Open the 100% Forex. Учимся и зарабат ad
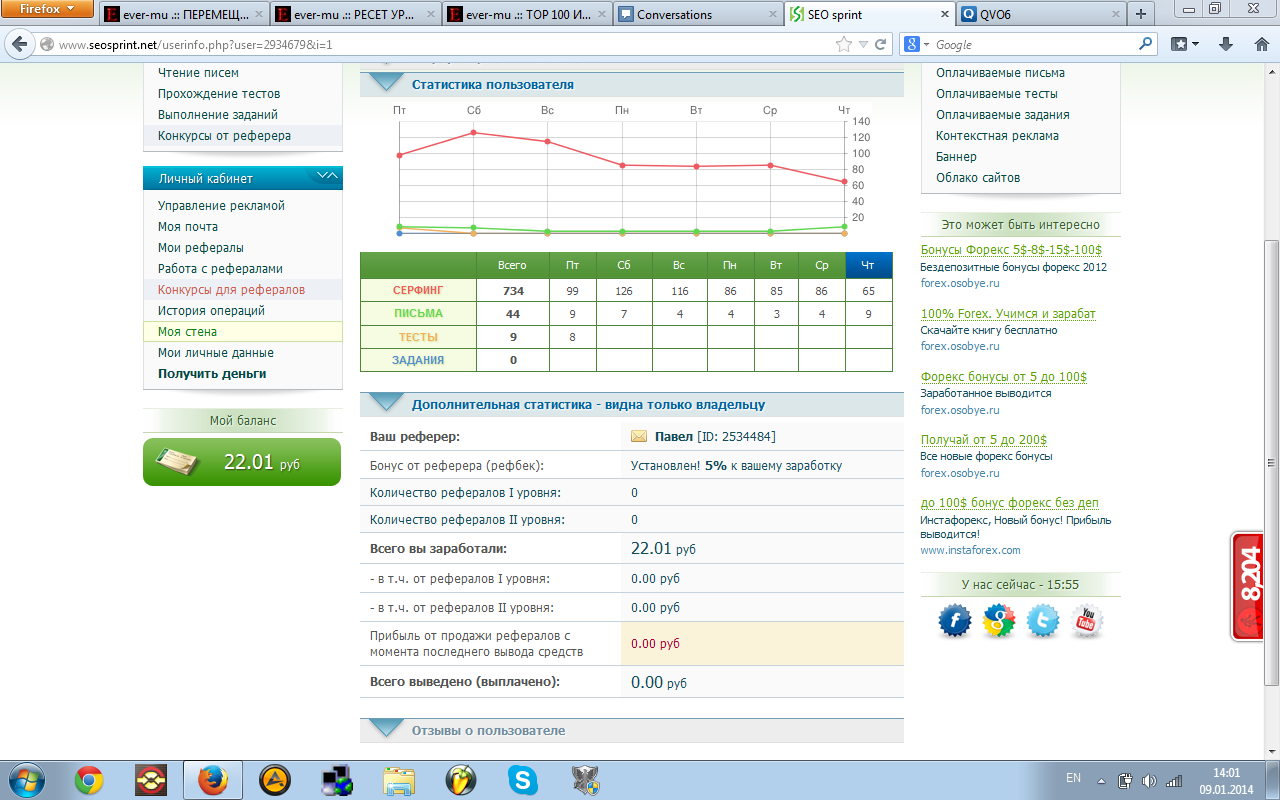Image resolution: width=1280 pixels, height=800 pixels. pyautogui.click(x=1008, y=313)
